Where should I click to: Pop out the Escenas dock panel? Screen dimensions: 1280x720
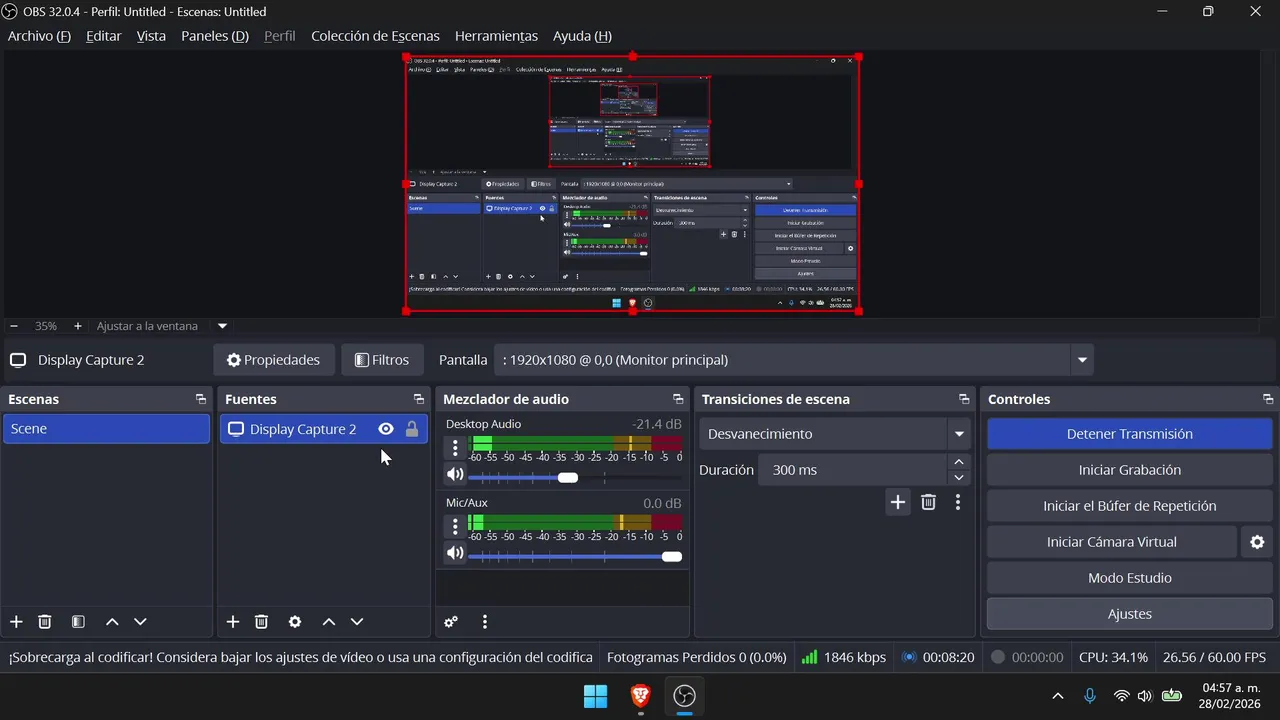(201, 399)
